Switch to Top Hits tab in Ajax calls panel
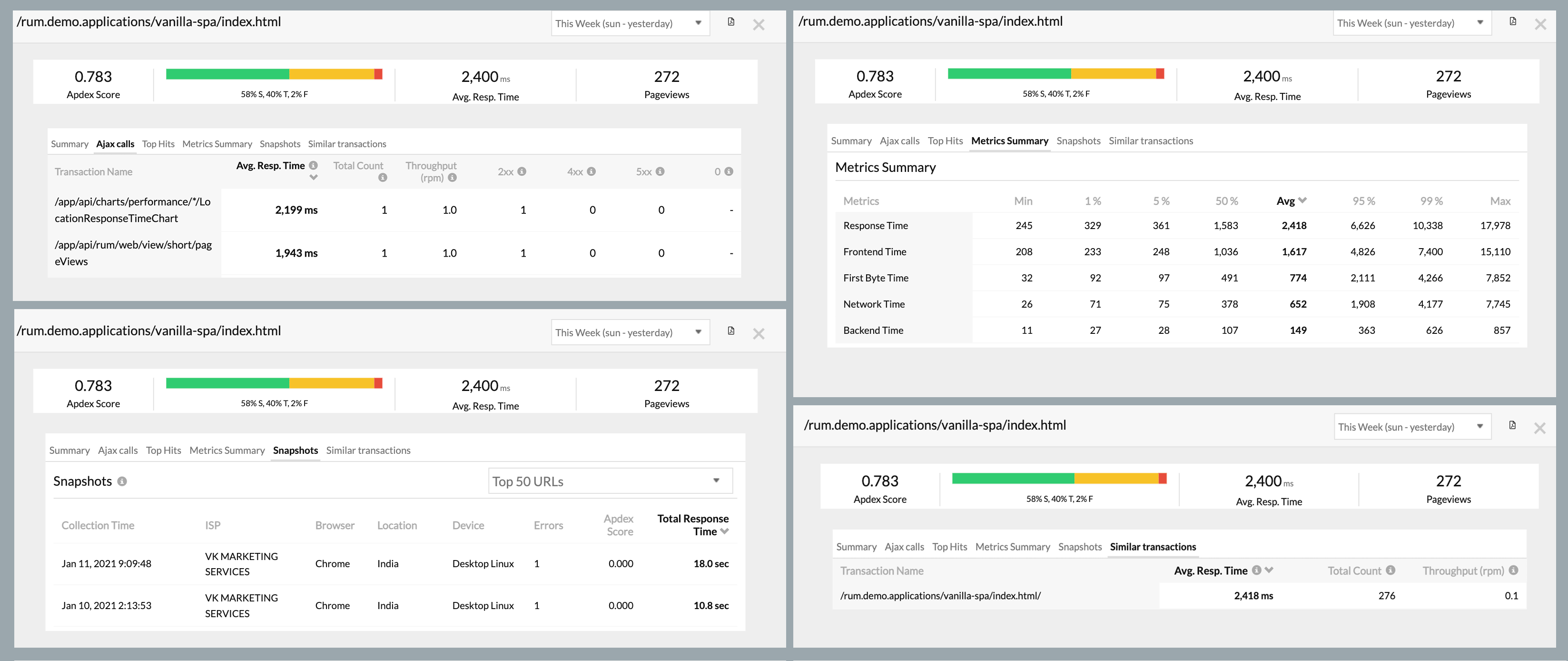 point(158,144)
